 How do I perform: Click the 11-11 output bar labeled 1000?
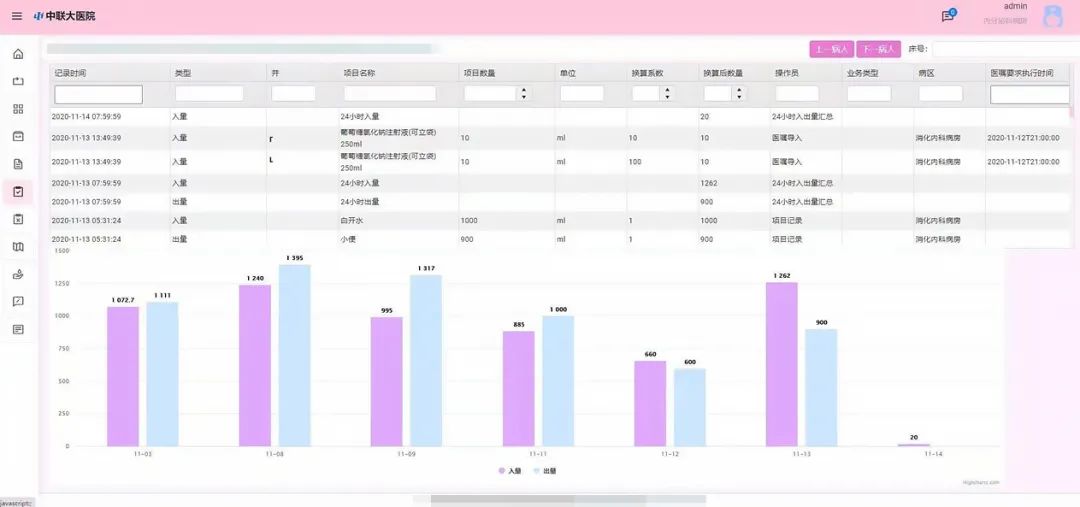coord(558,381)
